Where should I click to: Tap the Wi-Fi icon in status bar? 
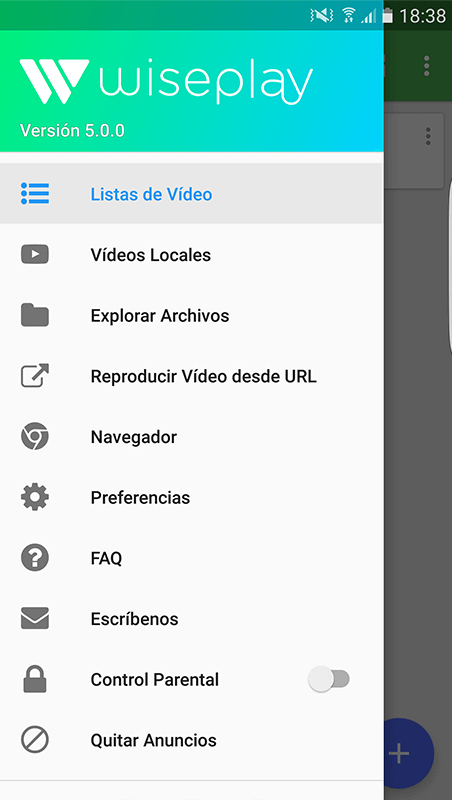[x=348, y=15]
